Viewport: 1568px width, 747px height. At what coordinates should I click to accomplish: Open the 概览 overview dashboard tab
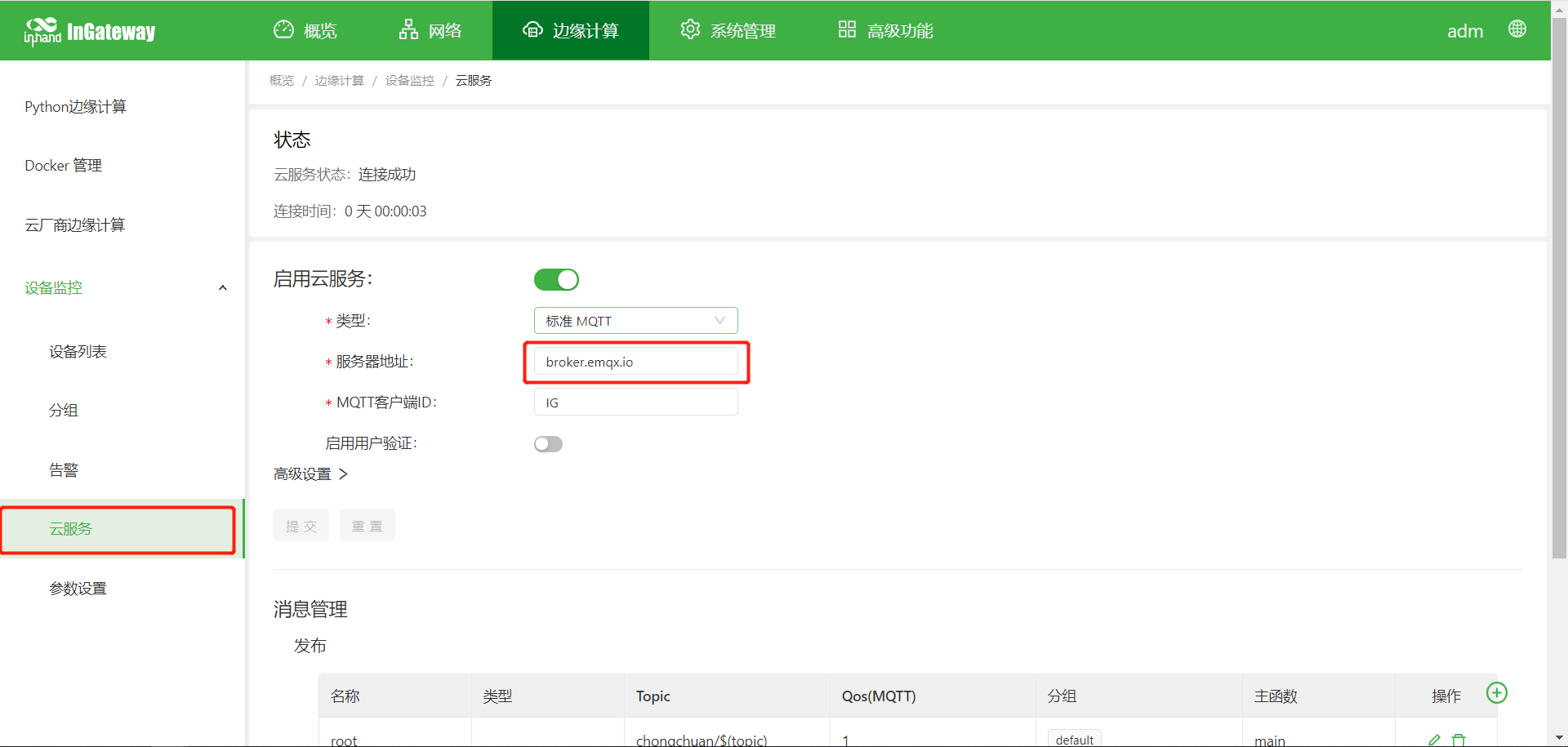coord(305,31)
